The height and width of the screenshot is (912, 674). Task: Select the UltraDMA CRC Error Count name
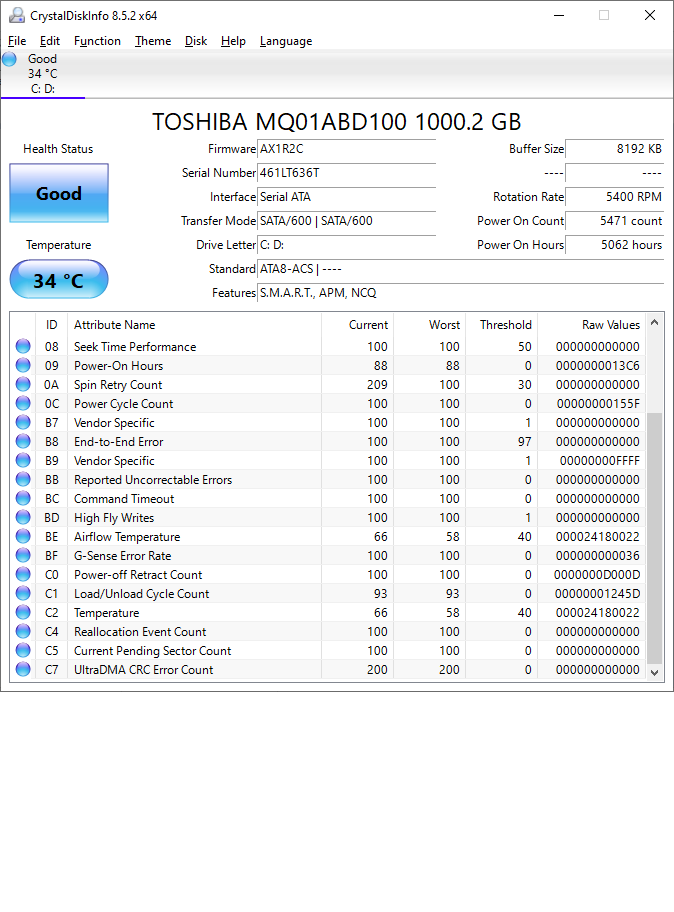tap(144, 669)
